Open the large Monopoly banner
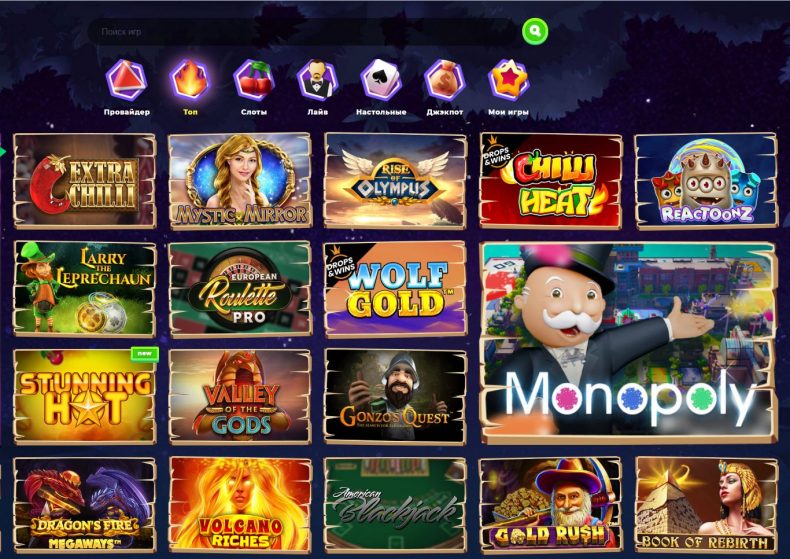 628,343
